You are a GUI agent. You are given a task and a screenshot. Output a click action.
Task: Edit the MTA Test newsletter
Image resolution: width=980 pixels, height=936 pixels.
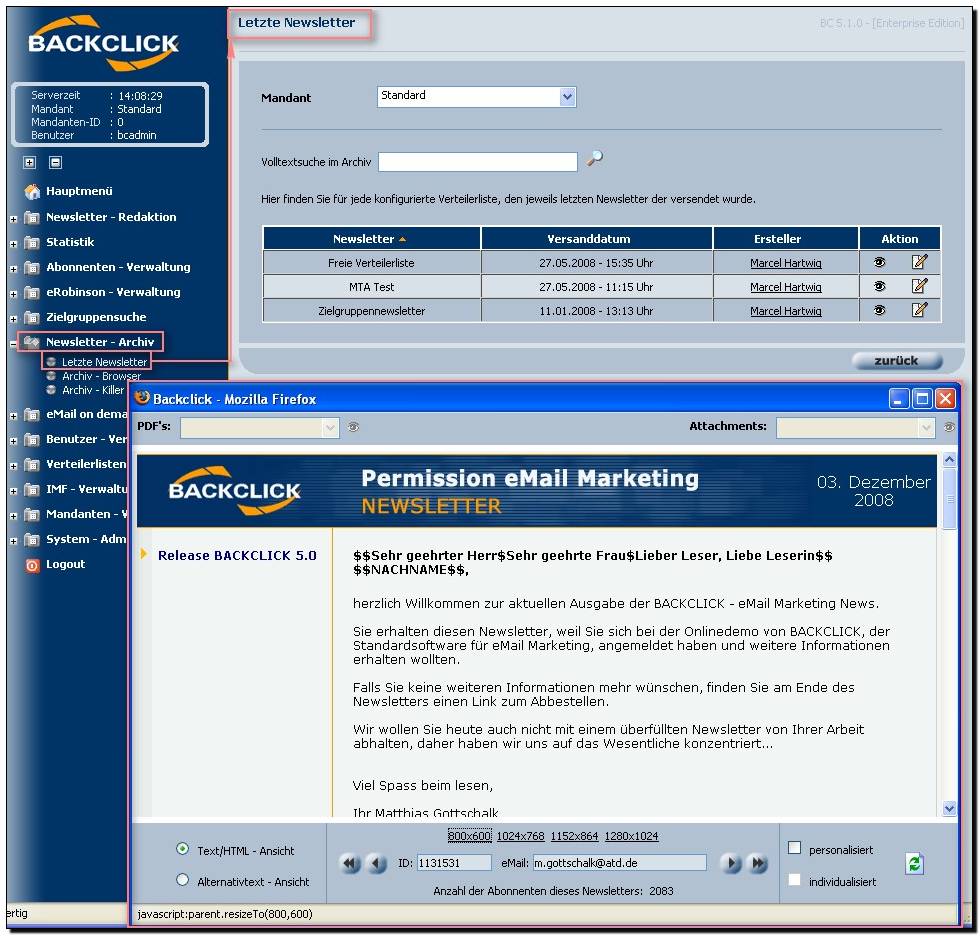click(919, 286)
